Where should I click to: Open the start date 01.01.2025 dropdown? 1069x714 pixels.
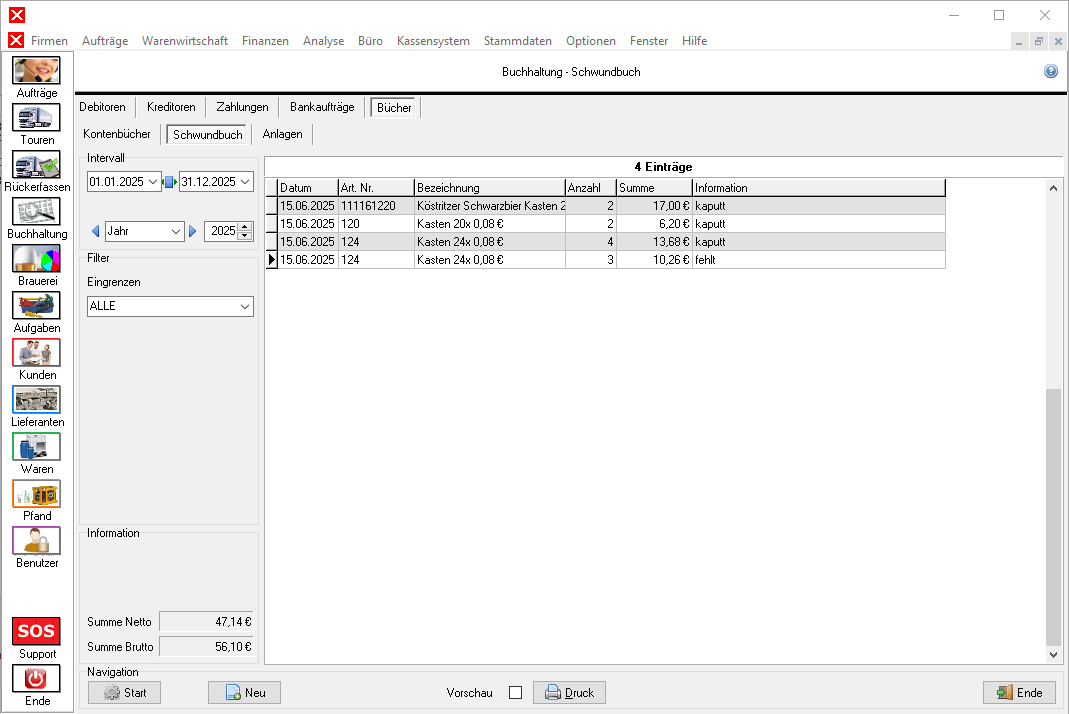pyautogui.click(x=152, y=182)
